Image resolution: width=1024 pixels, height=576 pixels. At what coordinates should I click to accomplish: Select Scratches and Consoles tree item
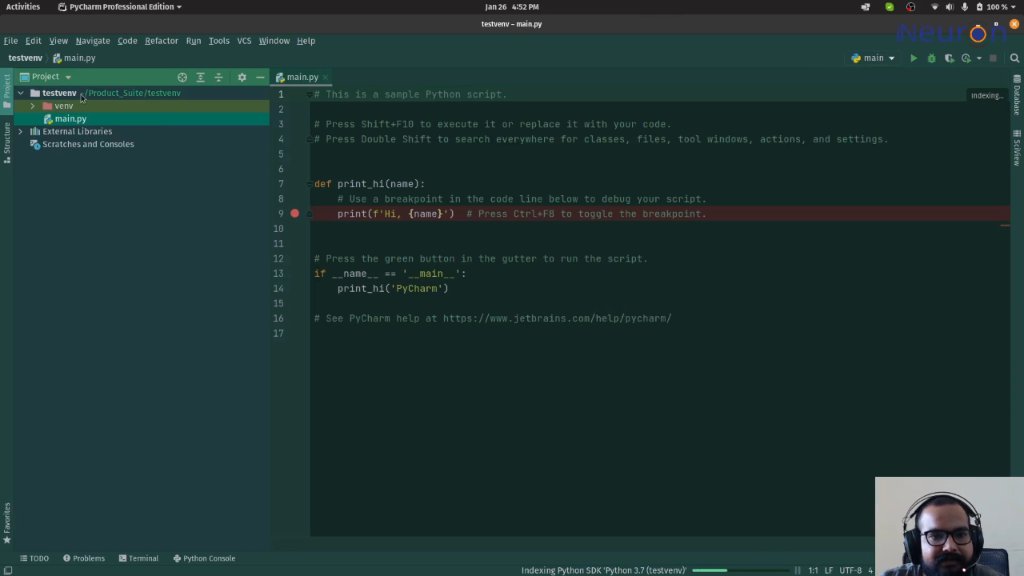[88, 144]
